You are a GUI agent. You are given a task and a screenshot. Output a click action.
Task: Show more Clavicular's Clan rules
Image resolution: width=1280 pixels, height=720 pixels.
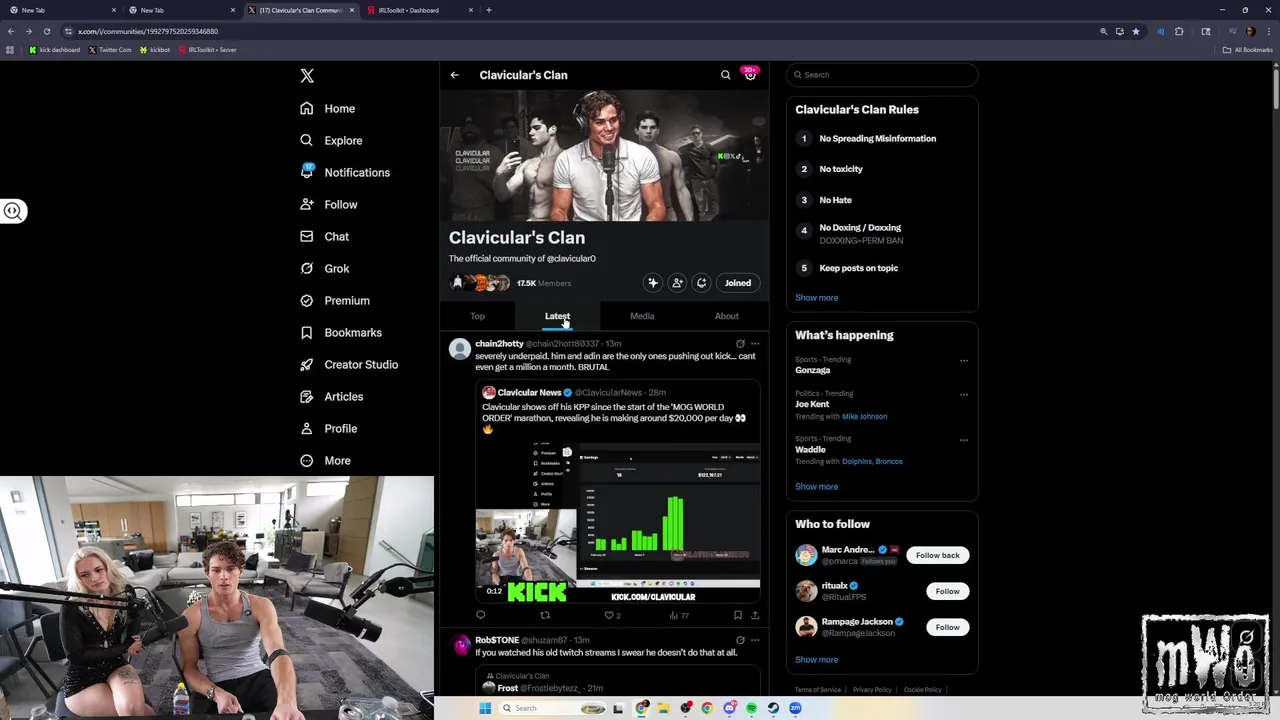tap(817, 298)
